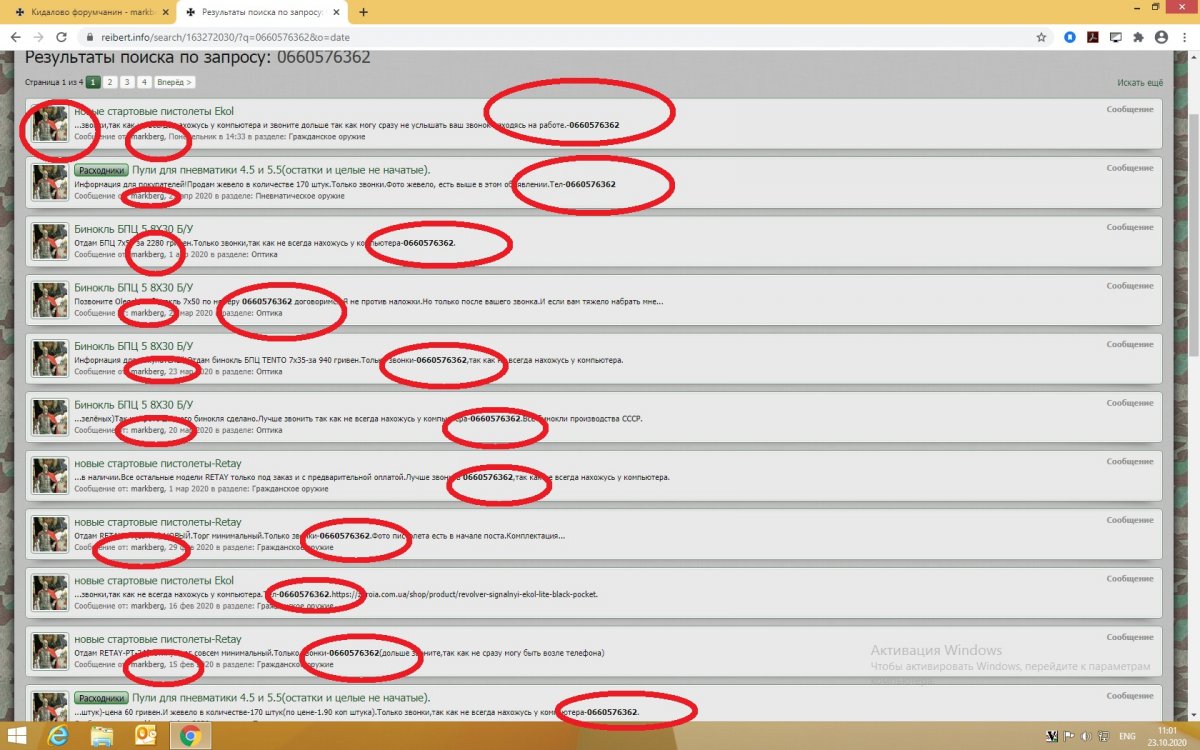This screenshot has height=750, width=1200.
Task: Open Internet Explorer from the taskbar
Action: tap(61, 736)
